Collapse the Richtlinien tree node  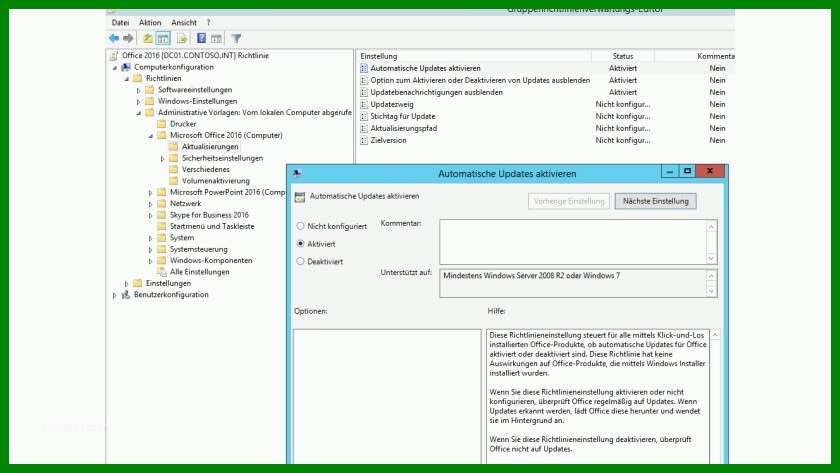pos(127,79)
